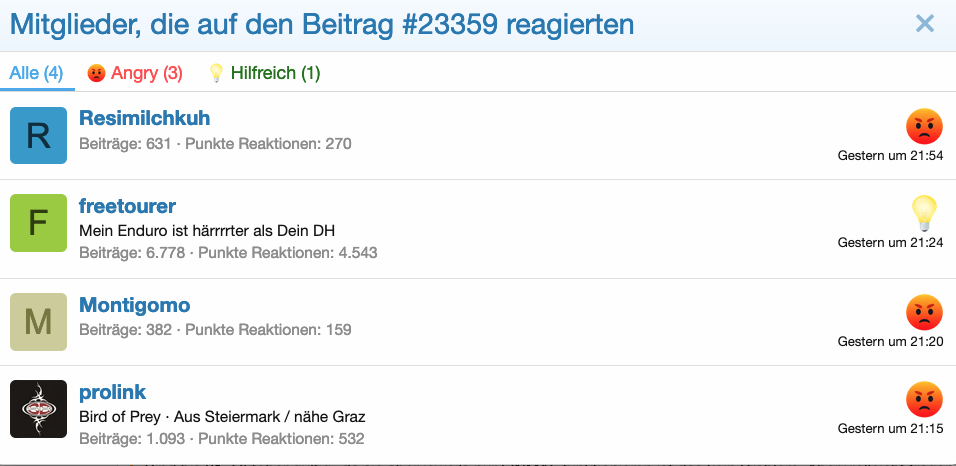Switch to the Alle (4) tab
The width and height of the screenshot is (956, 466).
pyautogui.click(x=36, y=73)
